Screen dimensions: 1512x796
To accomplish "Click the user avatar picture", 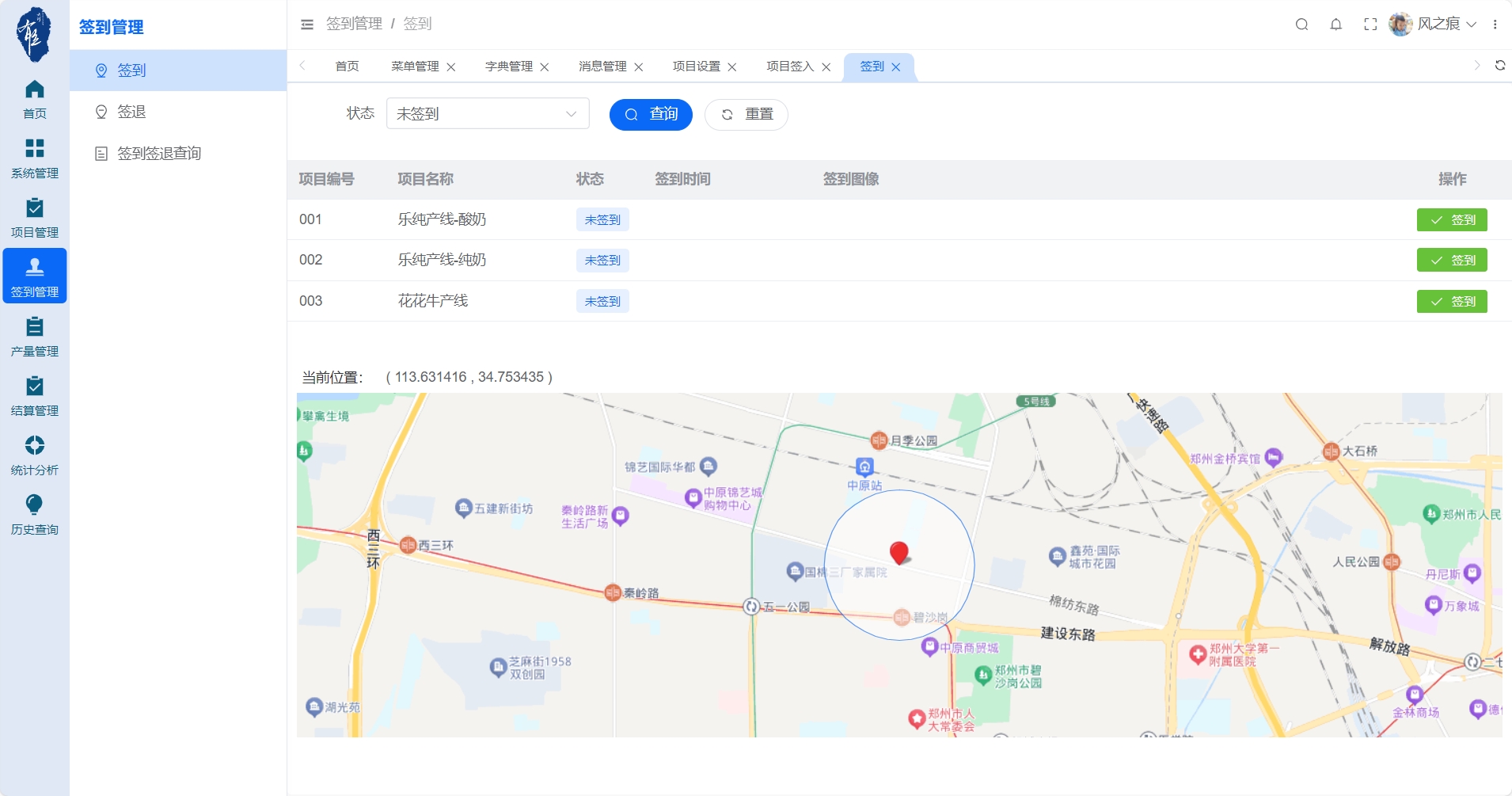I will pyautogui.click(x=1400, y=24).
